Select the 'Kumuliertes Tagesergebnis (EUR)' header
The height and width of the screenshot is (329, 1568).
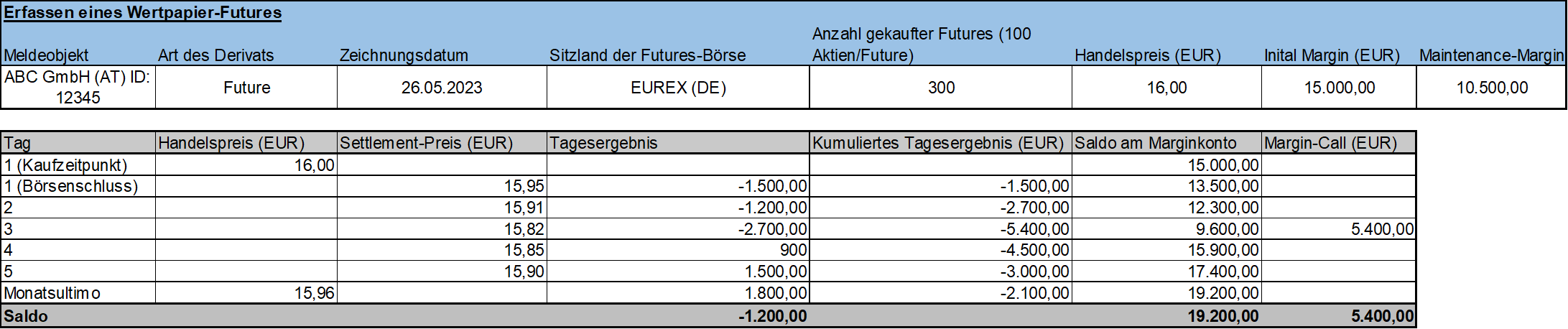937,143
